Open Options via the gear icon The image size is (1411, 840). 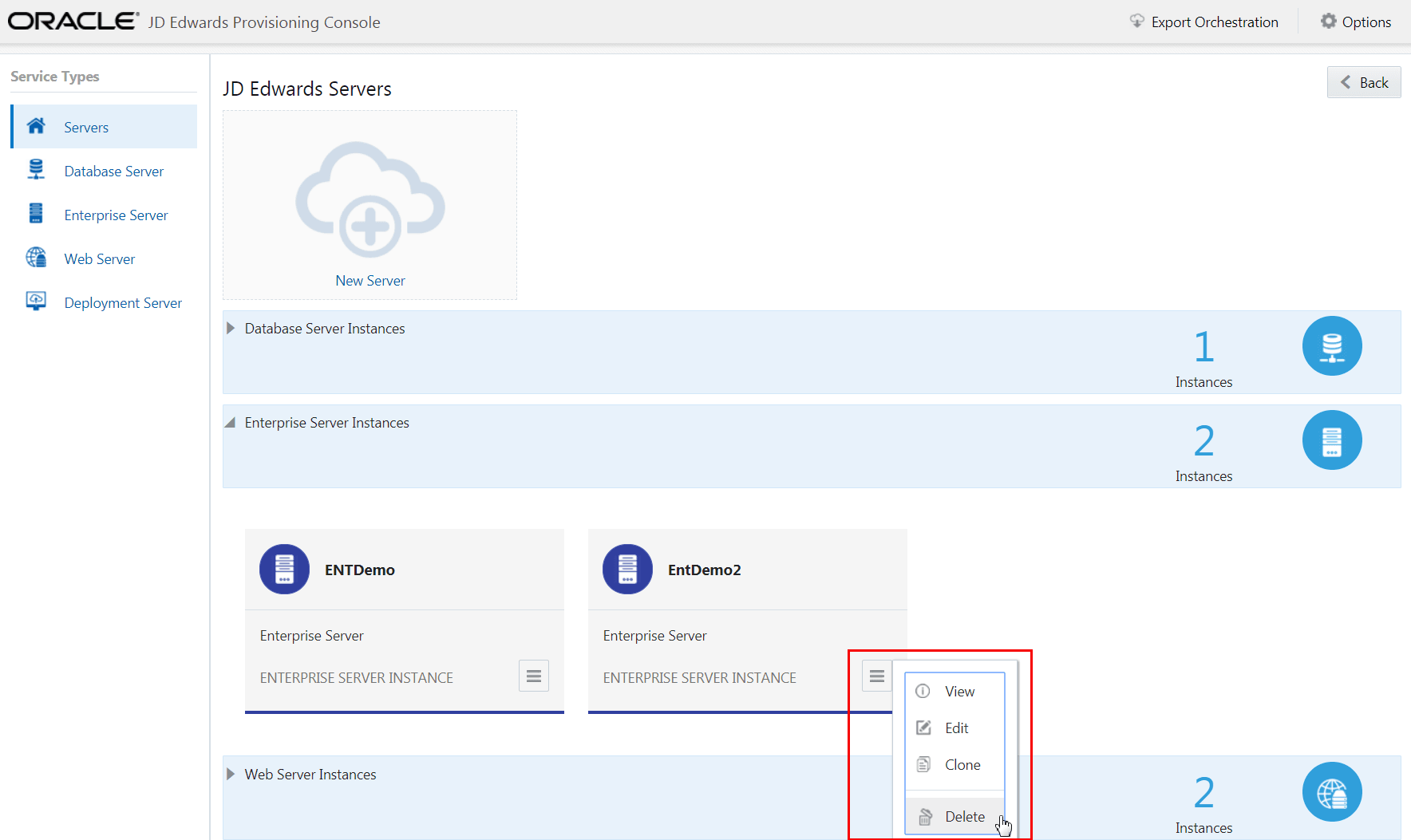click(x=1328, y=22)
